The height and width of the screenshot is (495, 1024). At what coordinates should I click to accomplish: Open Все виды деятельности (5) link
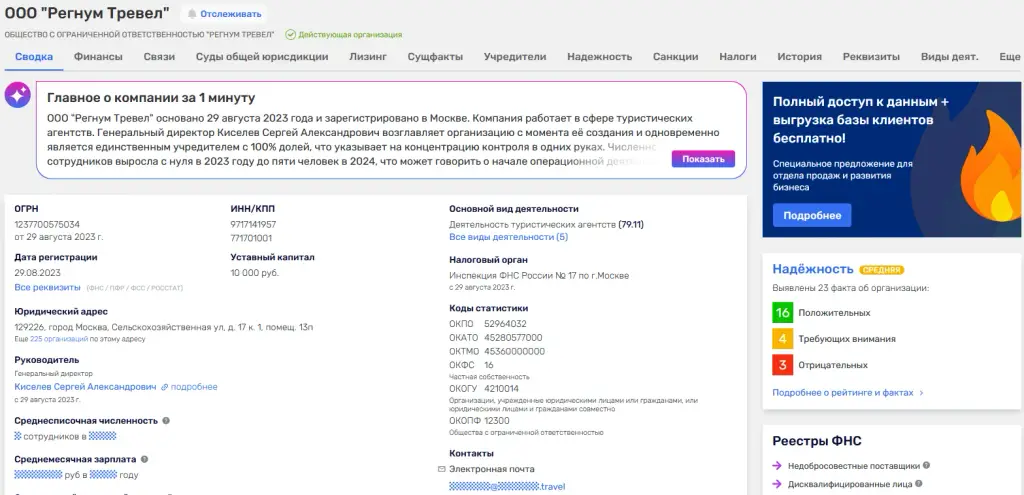(509, 237)
